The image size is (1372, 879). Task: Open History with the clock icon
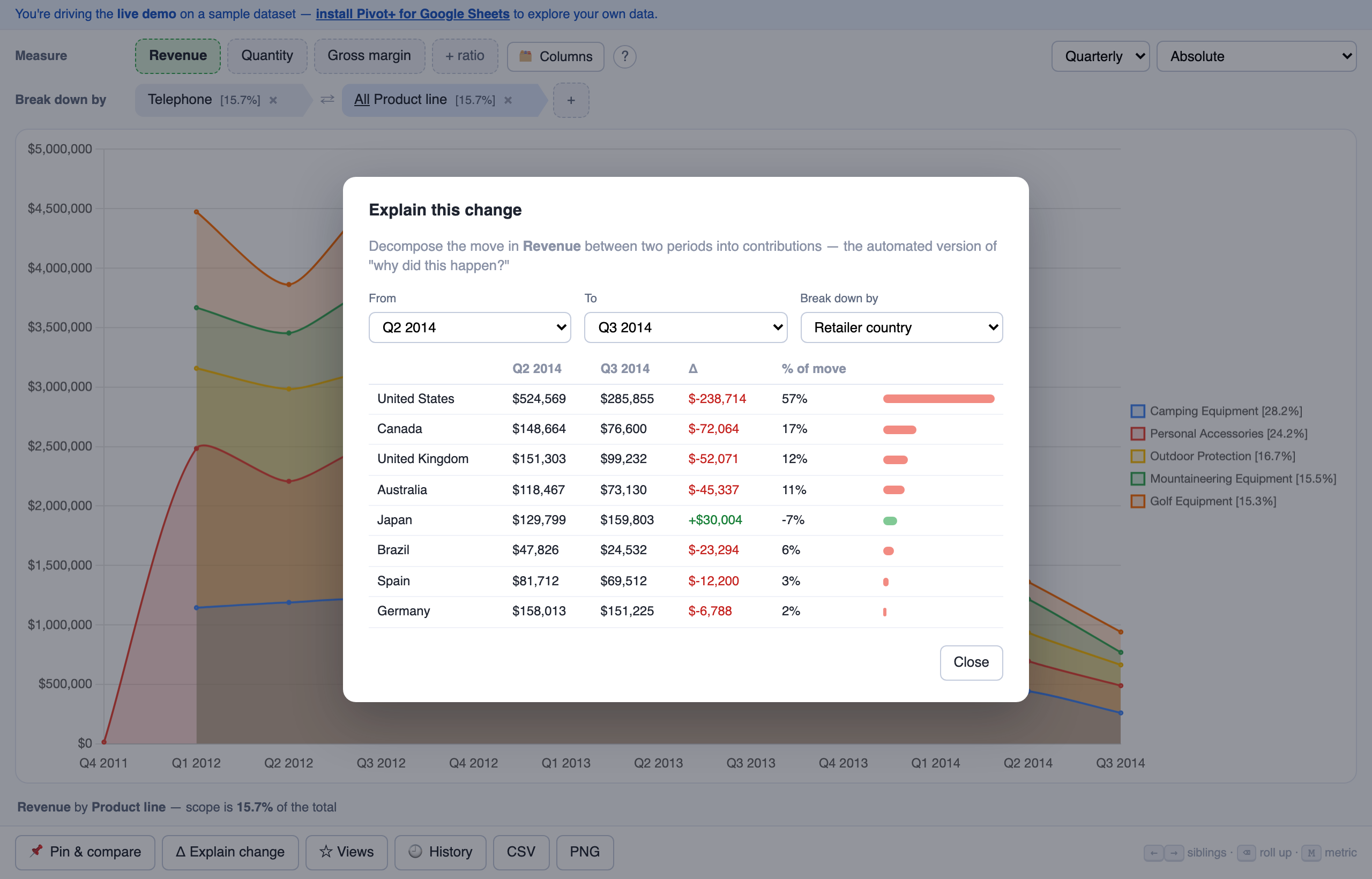(x=440, y=852)
